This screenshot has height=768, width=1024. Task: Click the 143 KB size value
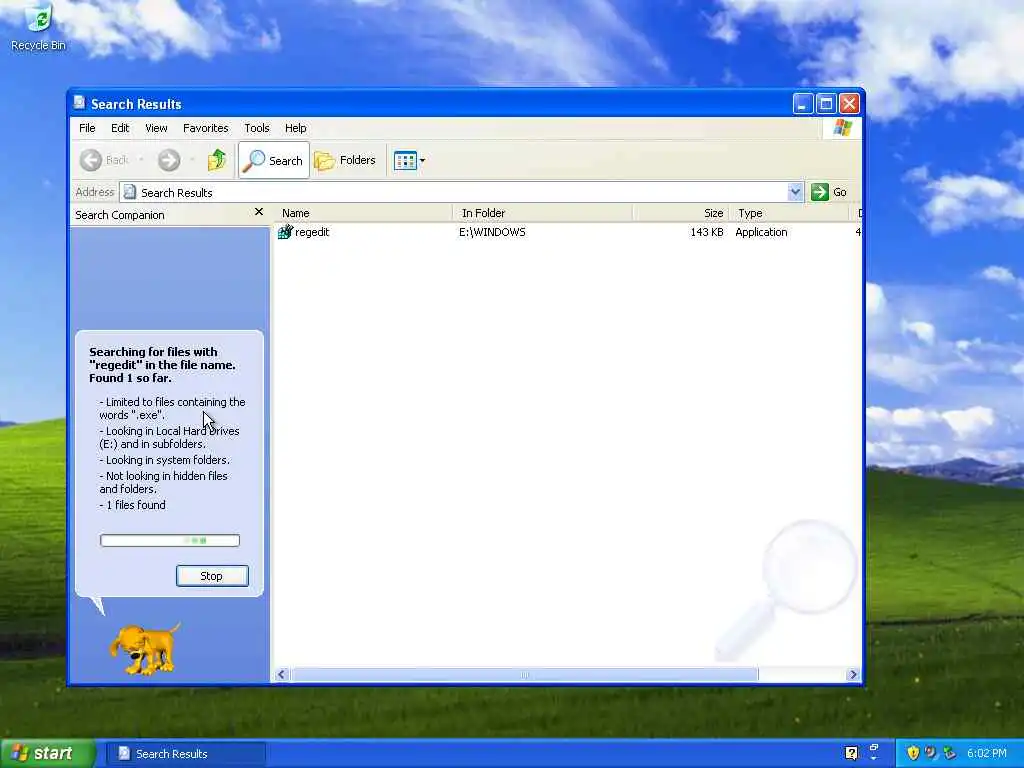[x=707, y=232]
